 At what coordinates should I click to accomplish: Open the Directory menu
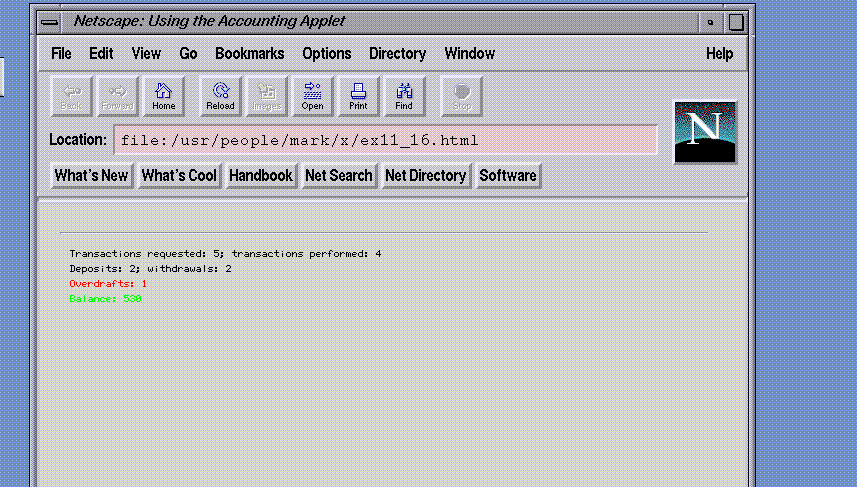[397, 54]
